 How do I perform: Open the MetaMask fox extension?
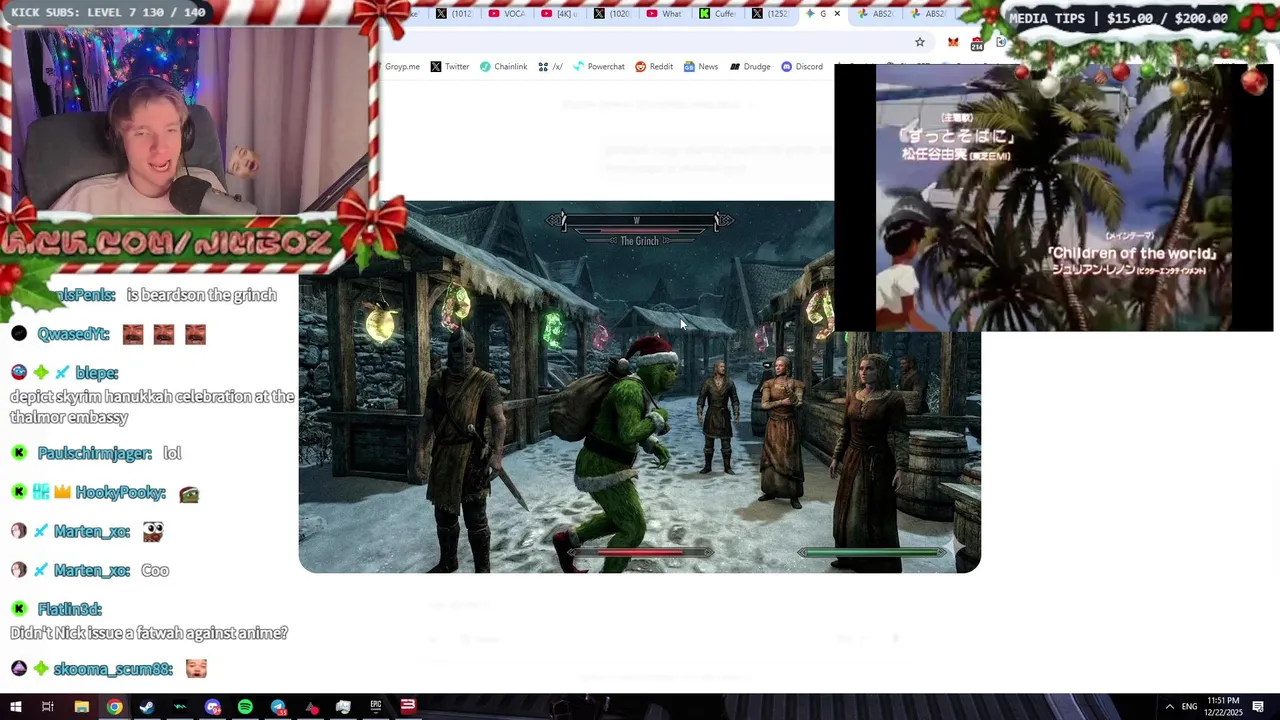pos(953,42)
